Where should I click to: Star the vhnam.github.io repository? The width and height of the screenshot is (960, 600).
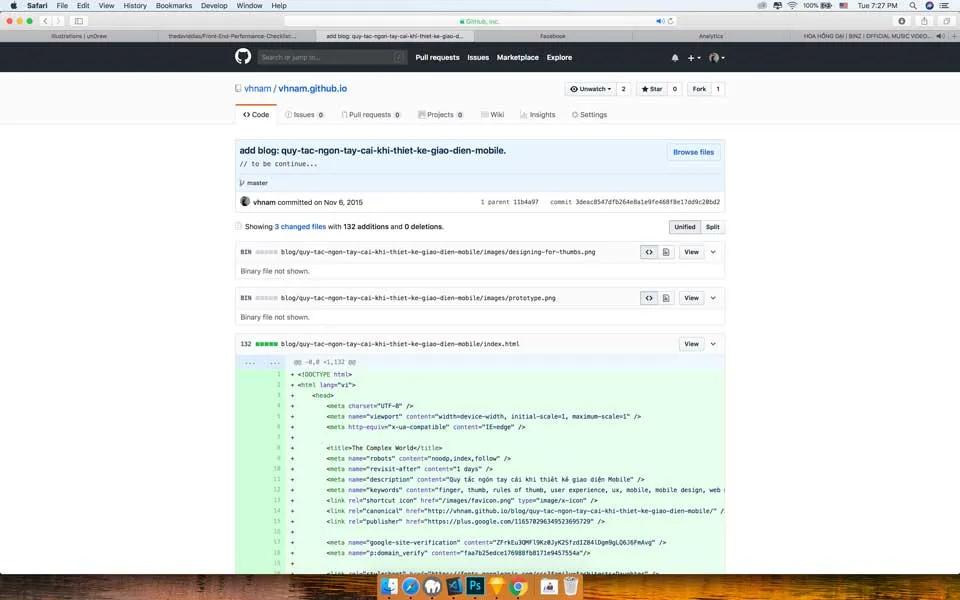(x=652, y=89)
